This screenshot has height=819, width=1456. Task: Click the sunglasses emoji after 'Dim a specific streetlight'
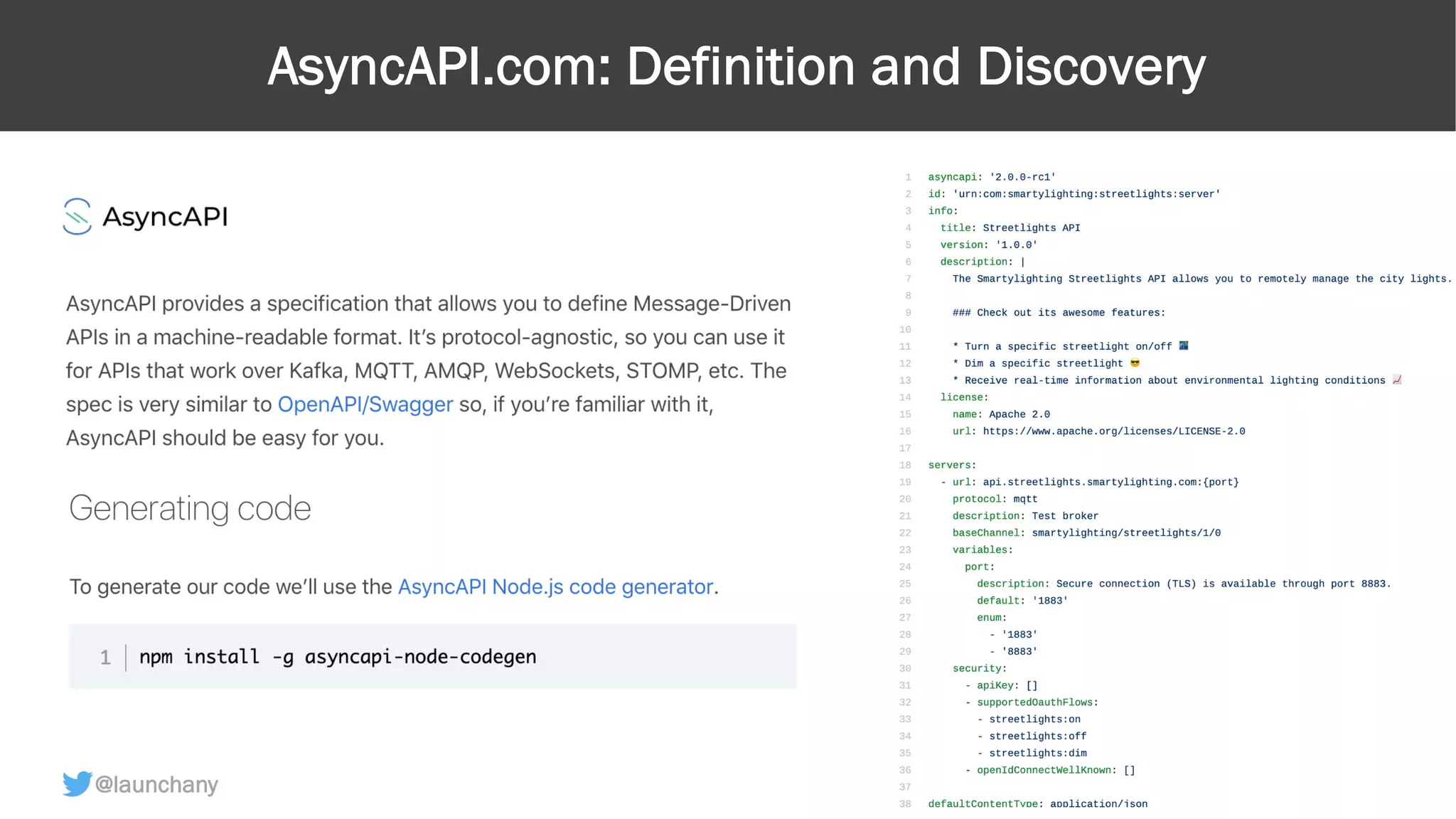click(1135, 363)
